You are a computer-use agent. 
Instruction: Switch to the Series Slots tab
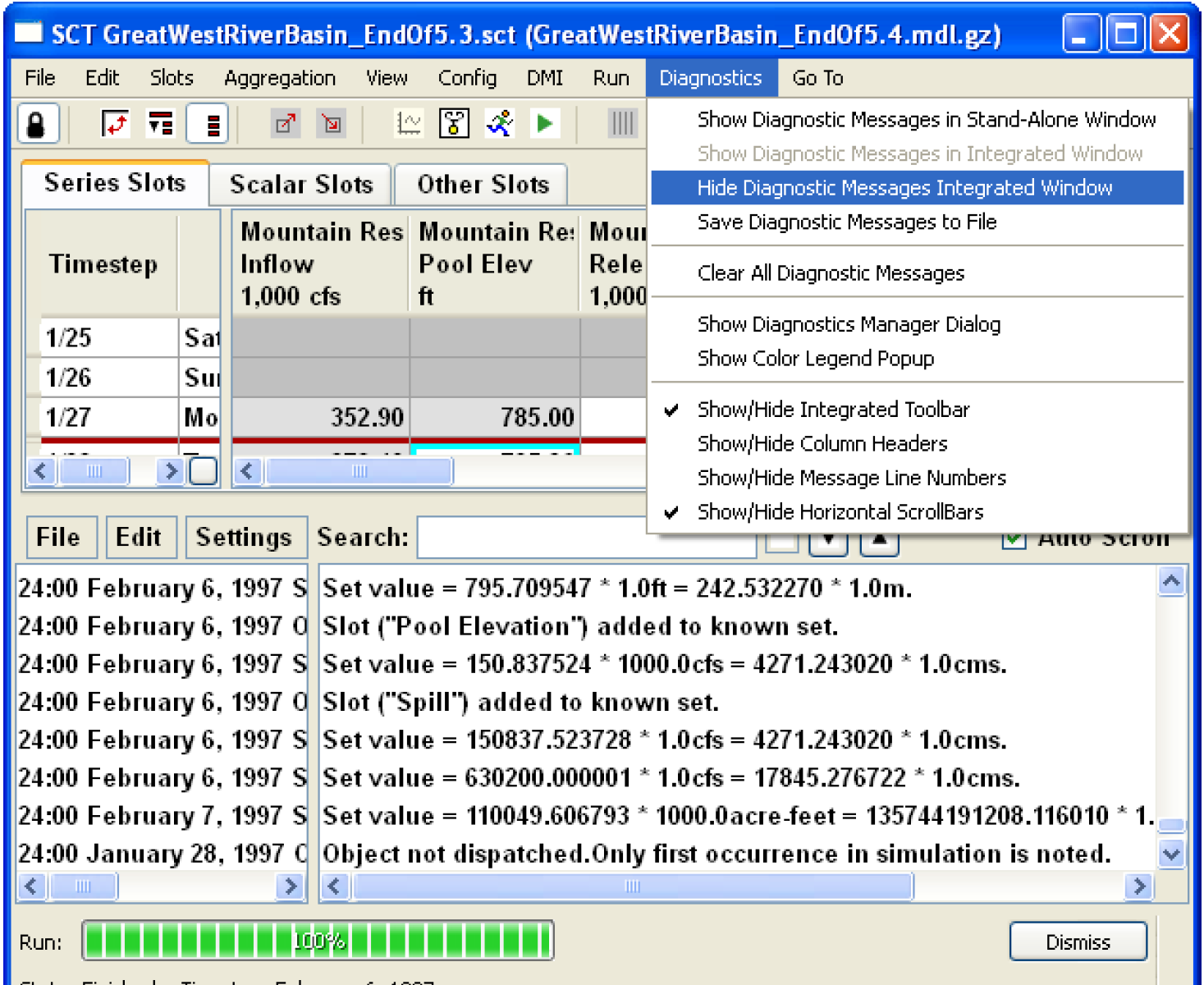point(115,182)
